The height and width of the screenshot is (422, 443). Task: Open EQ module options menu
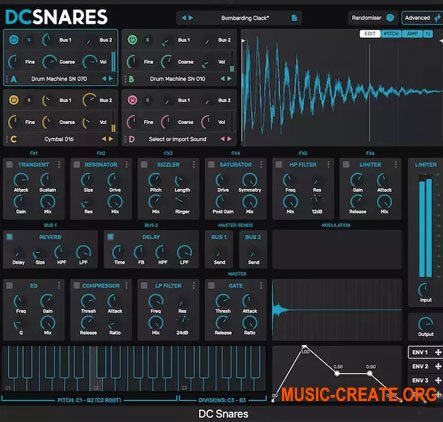point(59,285)
